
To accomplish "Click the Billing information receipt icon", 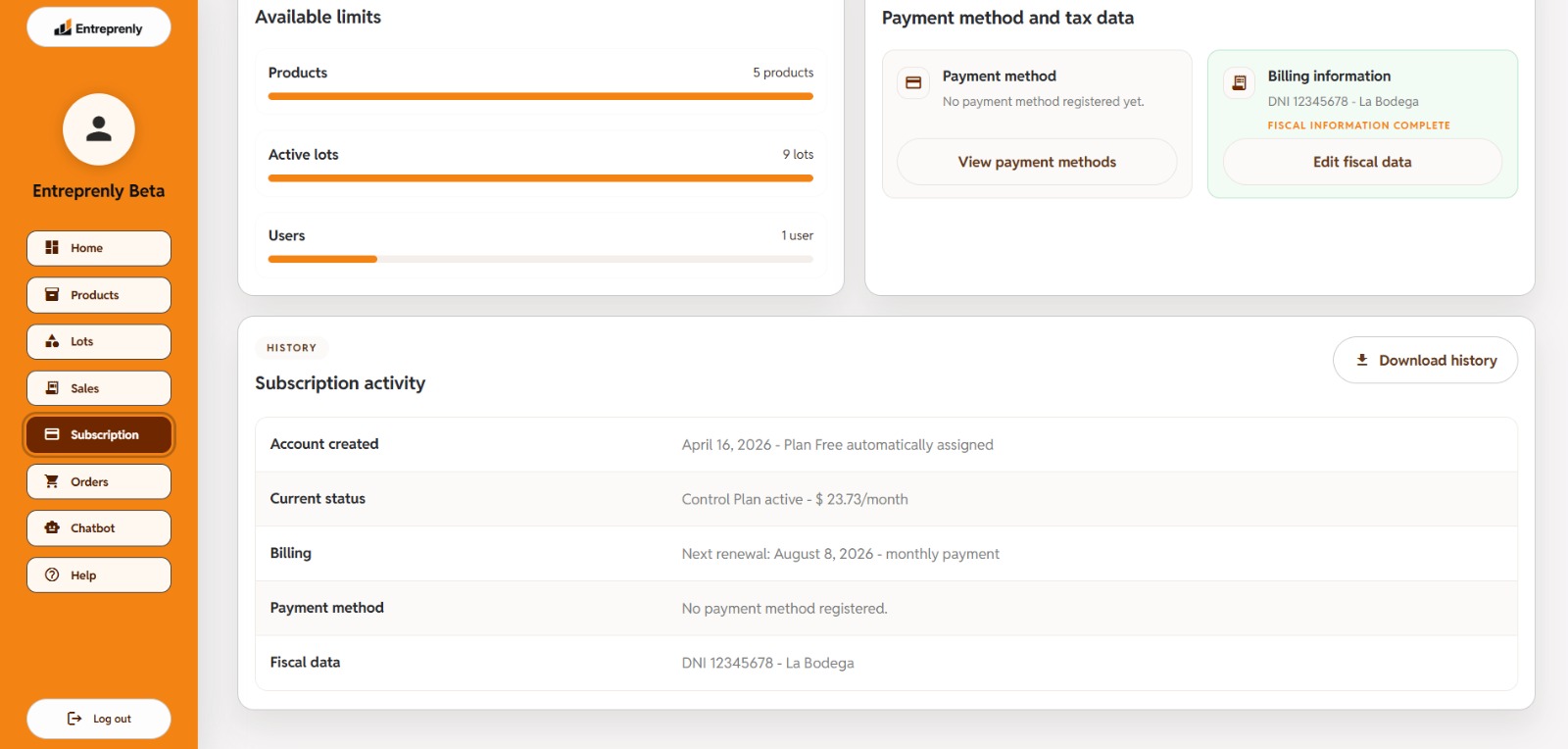I will pos(1239,82).
